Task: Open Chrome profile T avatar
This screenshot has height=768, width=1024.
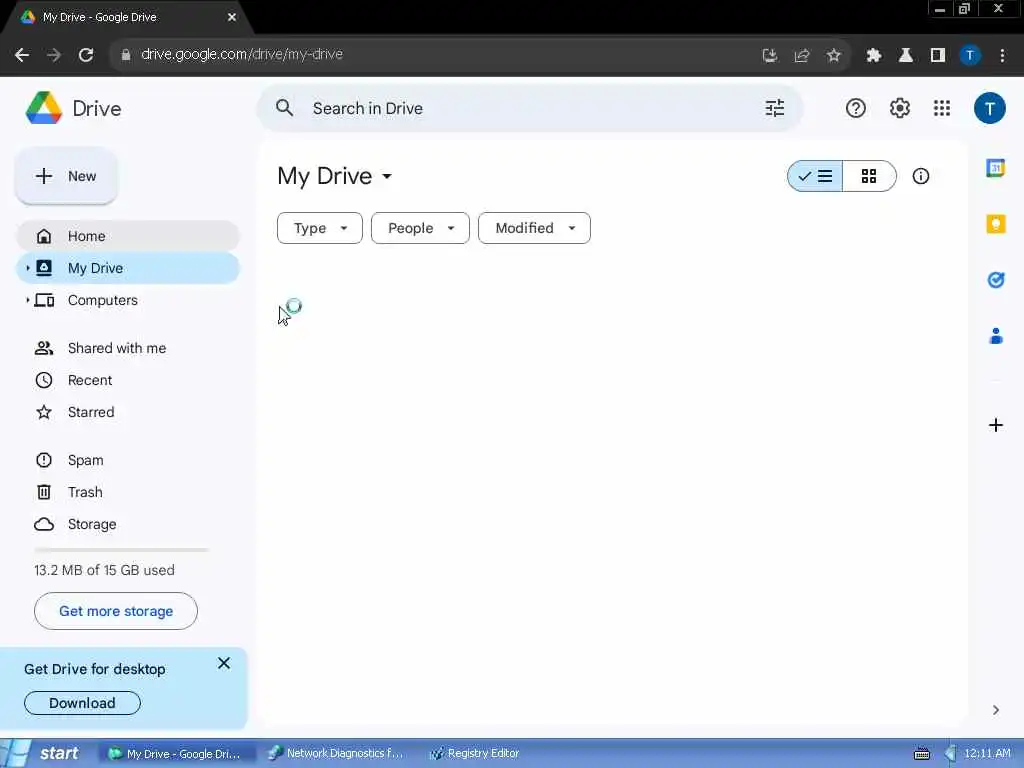Action: tap(970, 56)
